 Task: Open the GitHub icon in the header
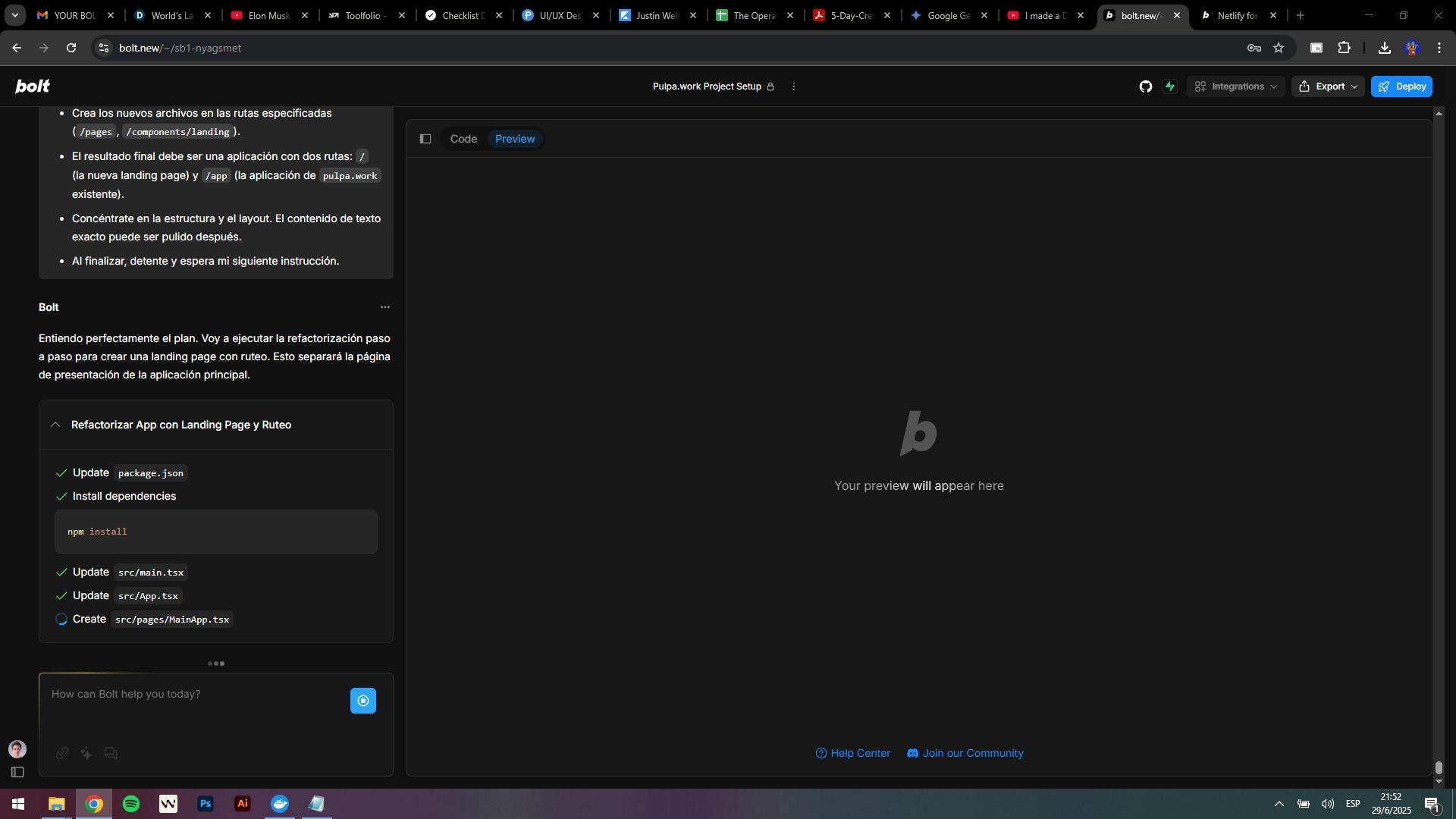click(1145, 86)
